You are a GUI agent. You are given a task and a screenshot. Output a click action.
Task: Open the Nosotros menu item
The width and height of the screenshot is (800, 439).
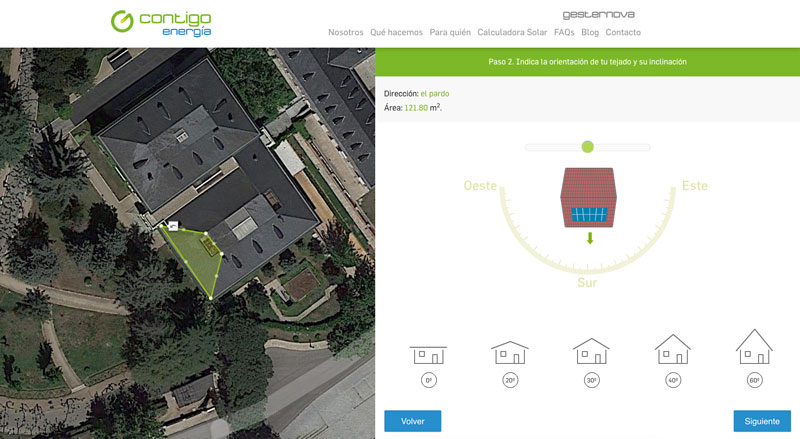(x=345, y=32)
